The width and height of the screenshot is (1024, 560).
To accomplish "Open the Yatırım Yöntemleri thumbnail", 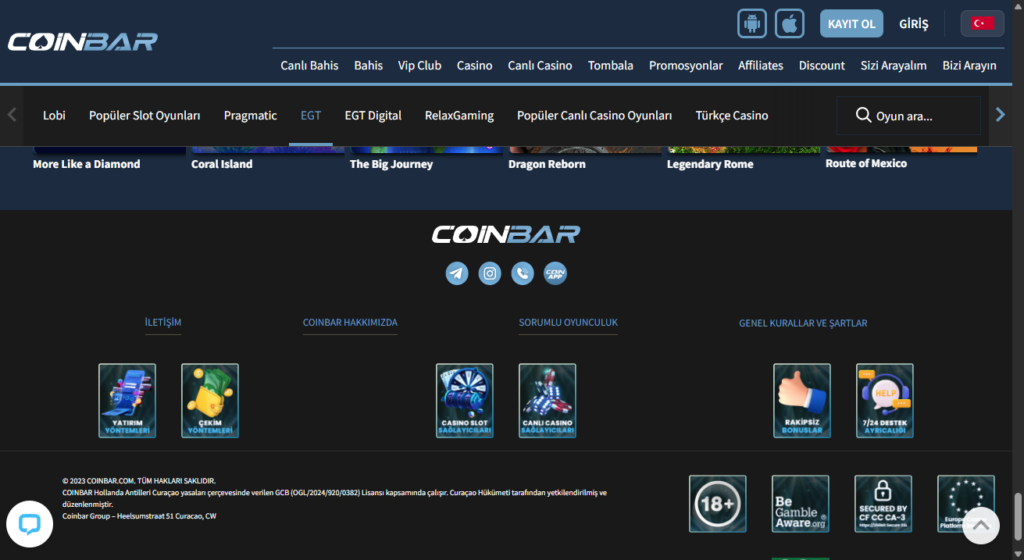I will coord(127,400).
